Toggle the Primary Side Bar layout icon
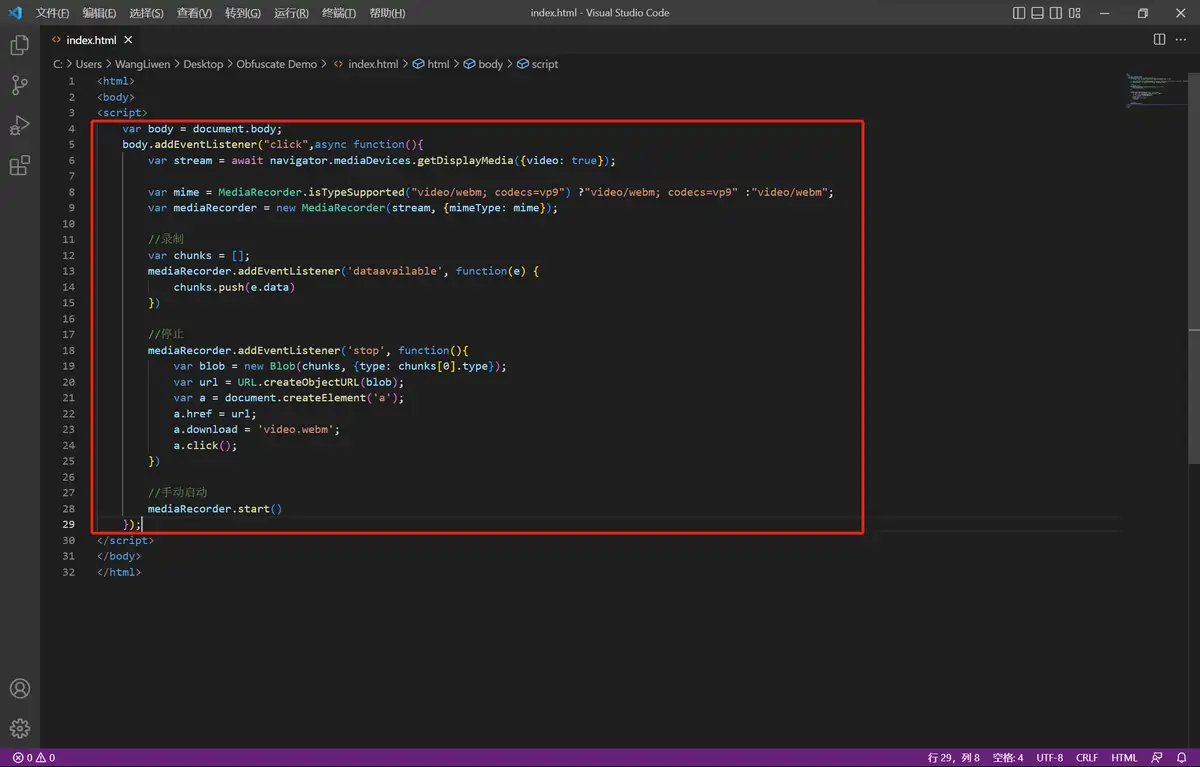Image resolution: width=1200 pixels, height=767 pixels. coord(1019,13)
